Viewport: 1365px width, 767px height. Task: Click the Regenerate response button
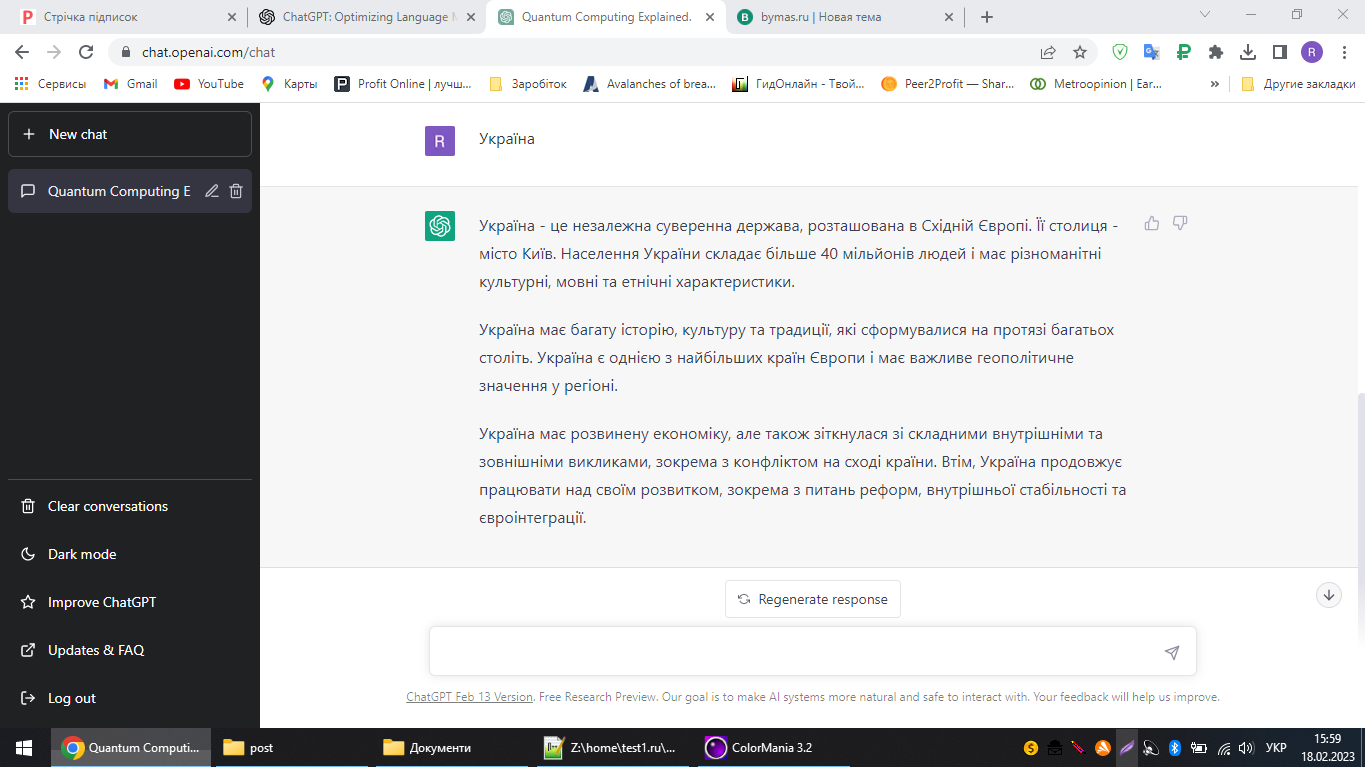click(x=812, y=599)
